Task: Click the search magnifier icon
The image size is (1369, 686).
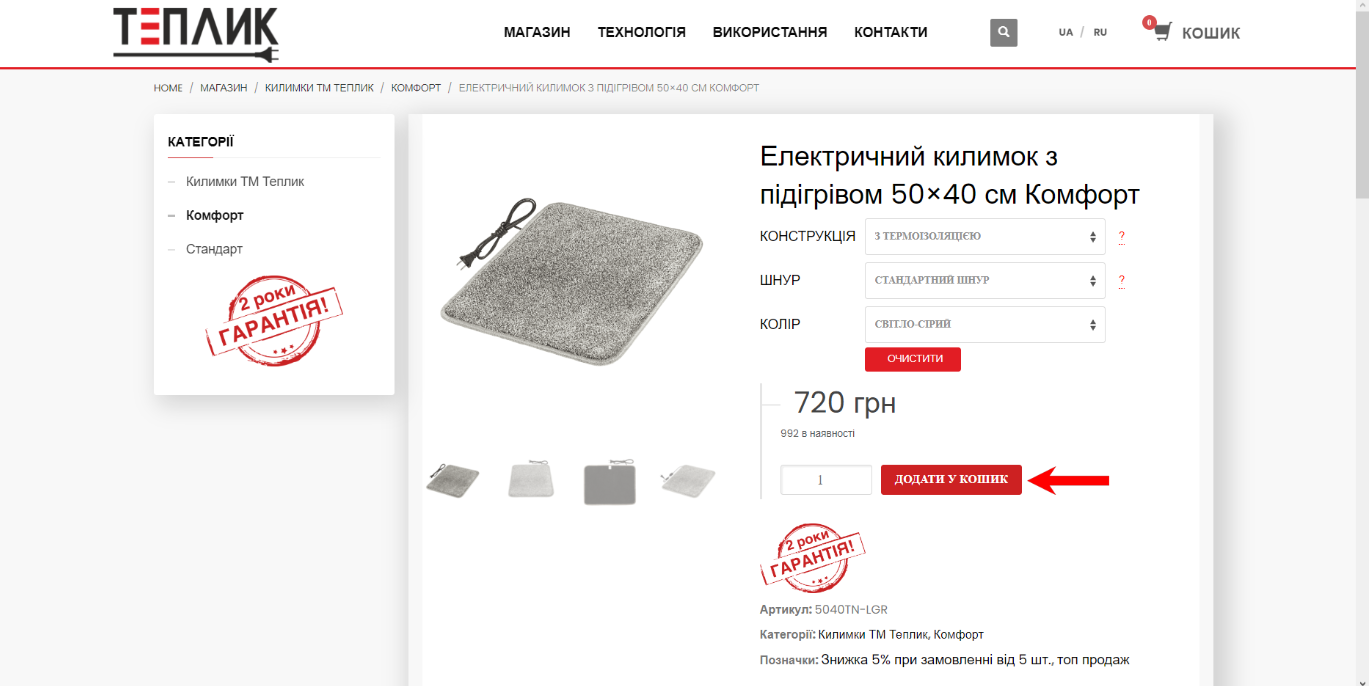Action: coord(1003,32)
